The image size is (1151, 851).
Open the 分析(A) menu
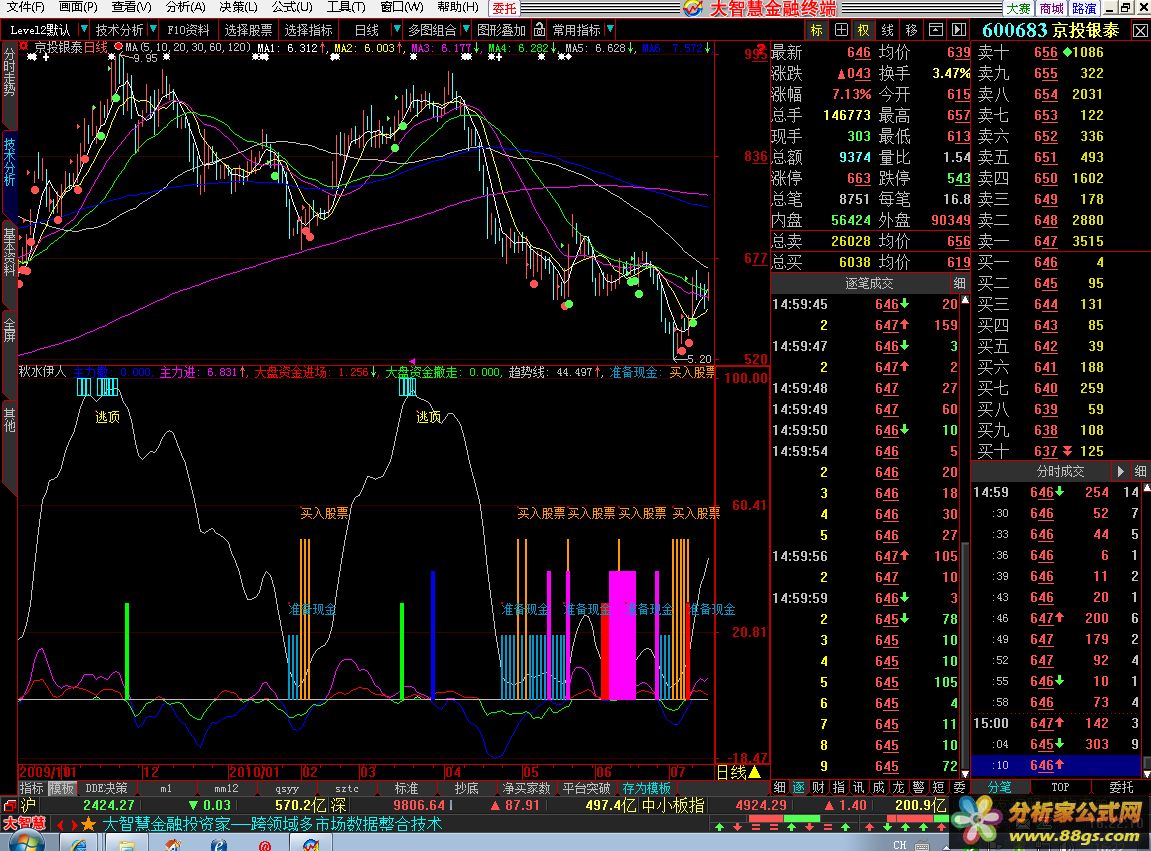click(x=186, y=7)
